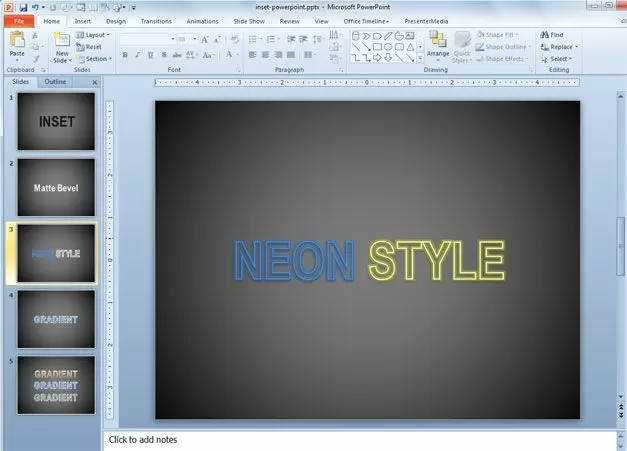Click the Format Painter brush icon
Viewport: 627px width, 451px height.
[36, 59]
